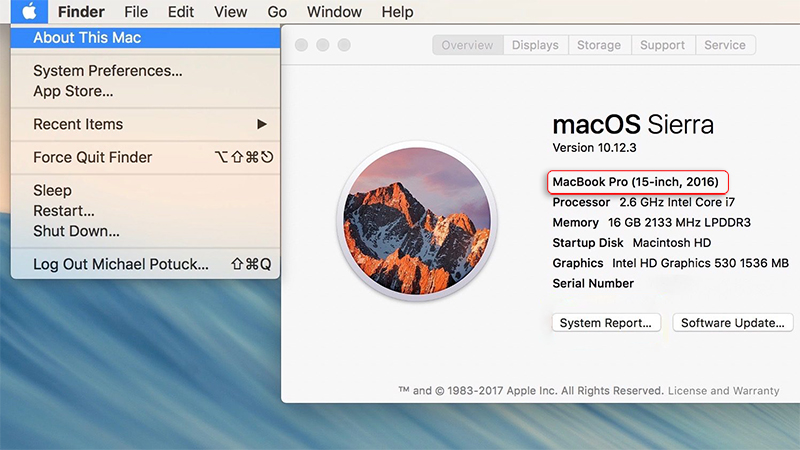Open the Help menu in menu bar
Image resolution: width=800 pixels, height=450 pixels.
[397, 12]
